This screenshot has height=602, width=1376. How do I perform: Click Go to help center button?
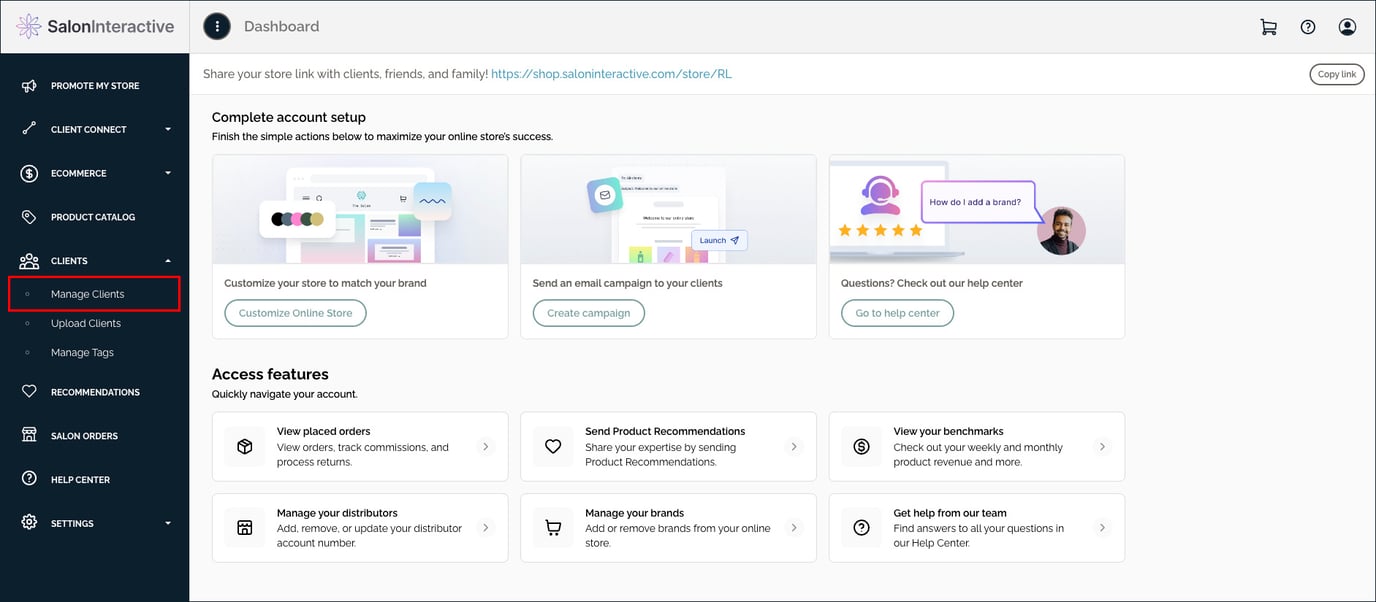(x=897, y=313)
